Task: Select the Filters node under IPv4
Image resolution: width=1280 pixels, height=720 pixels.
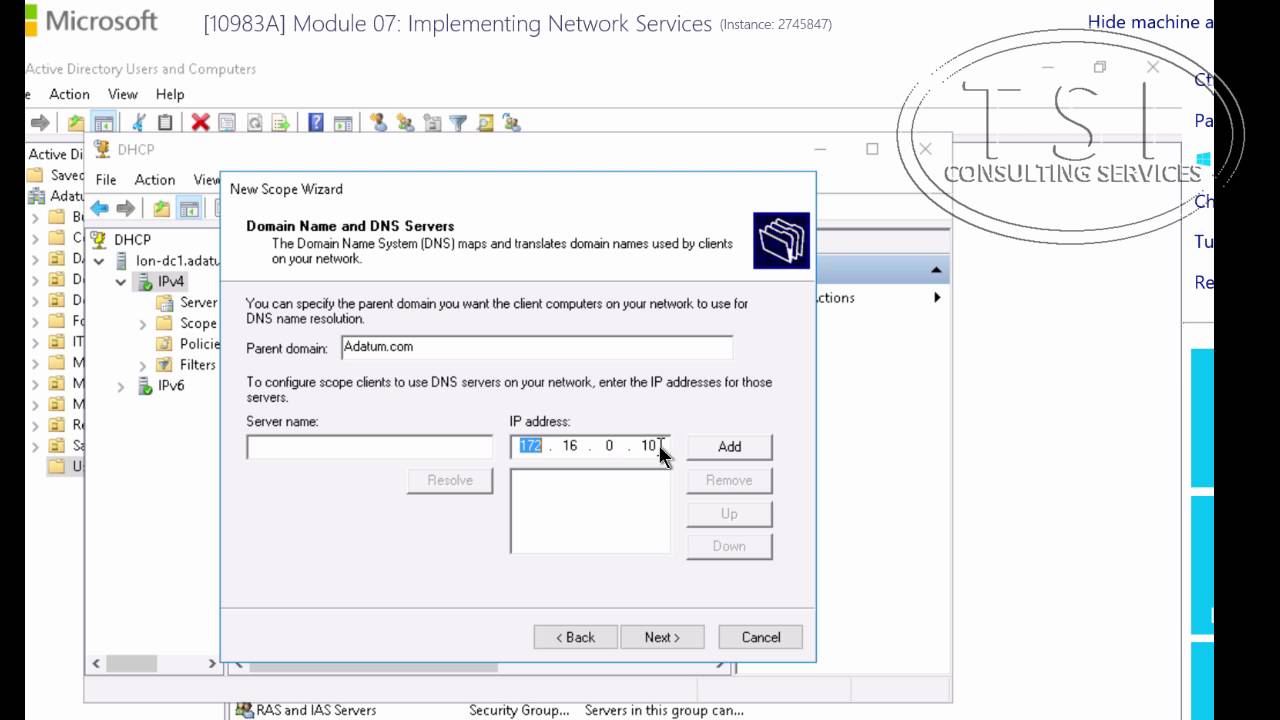Action: pos(198,365)
